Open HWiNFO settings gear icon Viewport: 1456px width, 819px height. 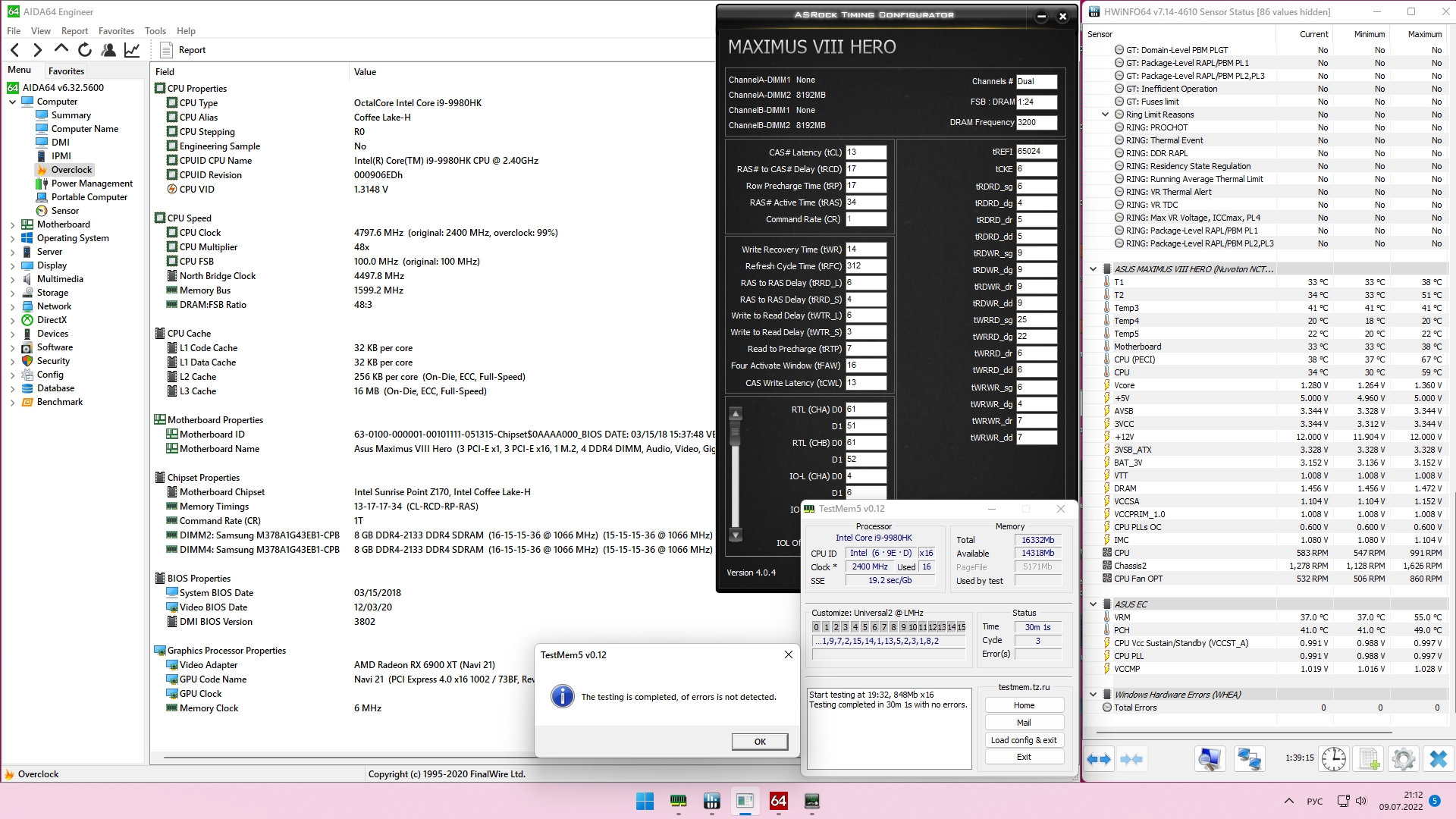coord(1404,758)
